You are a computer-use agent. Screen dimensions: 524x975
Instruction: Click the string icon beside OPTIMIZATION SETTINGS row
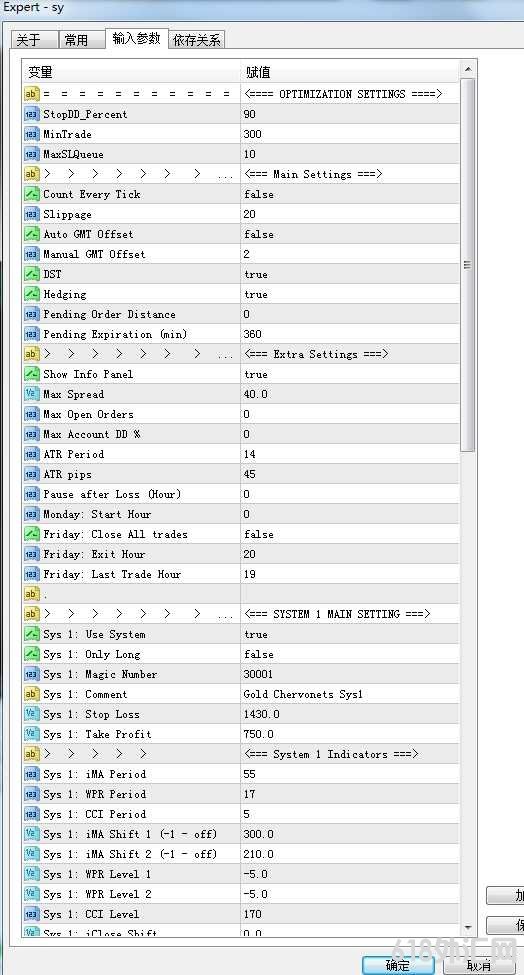tap(31, 94)
